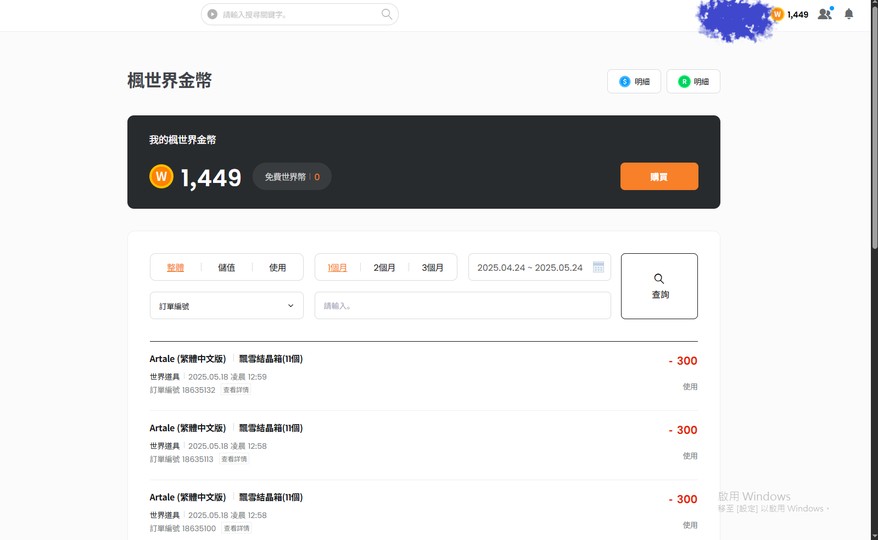Screen dimensions: 878x540
Task: Click the orange W coin icon in header
Action: [777, 15]
